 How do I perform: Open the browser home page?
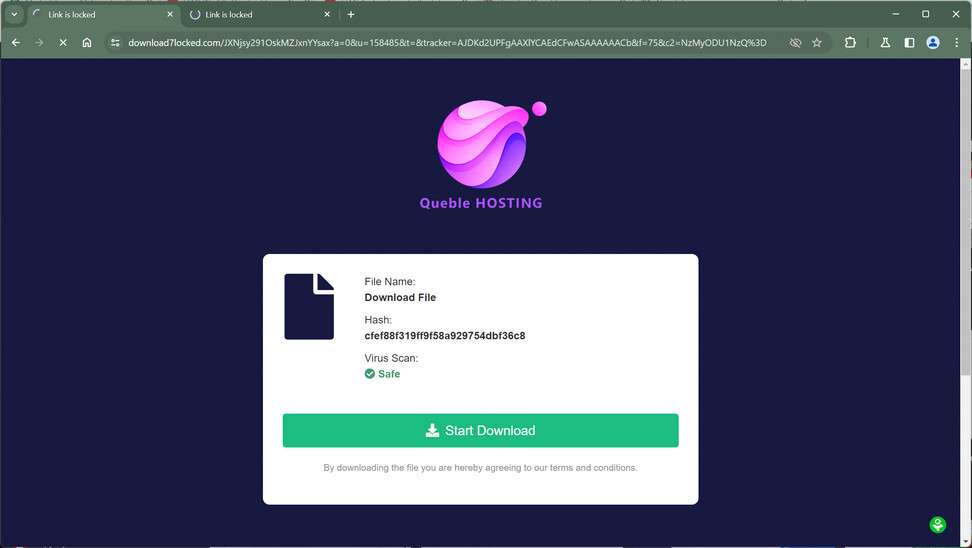(x=87, y=42)
